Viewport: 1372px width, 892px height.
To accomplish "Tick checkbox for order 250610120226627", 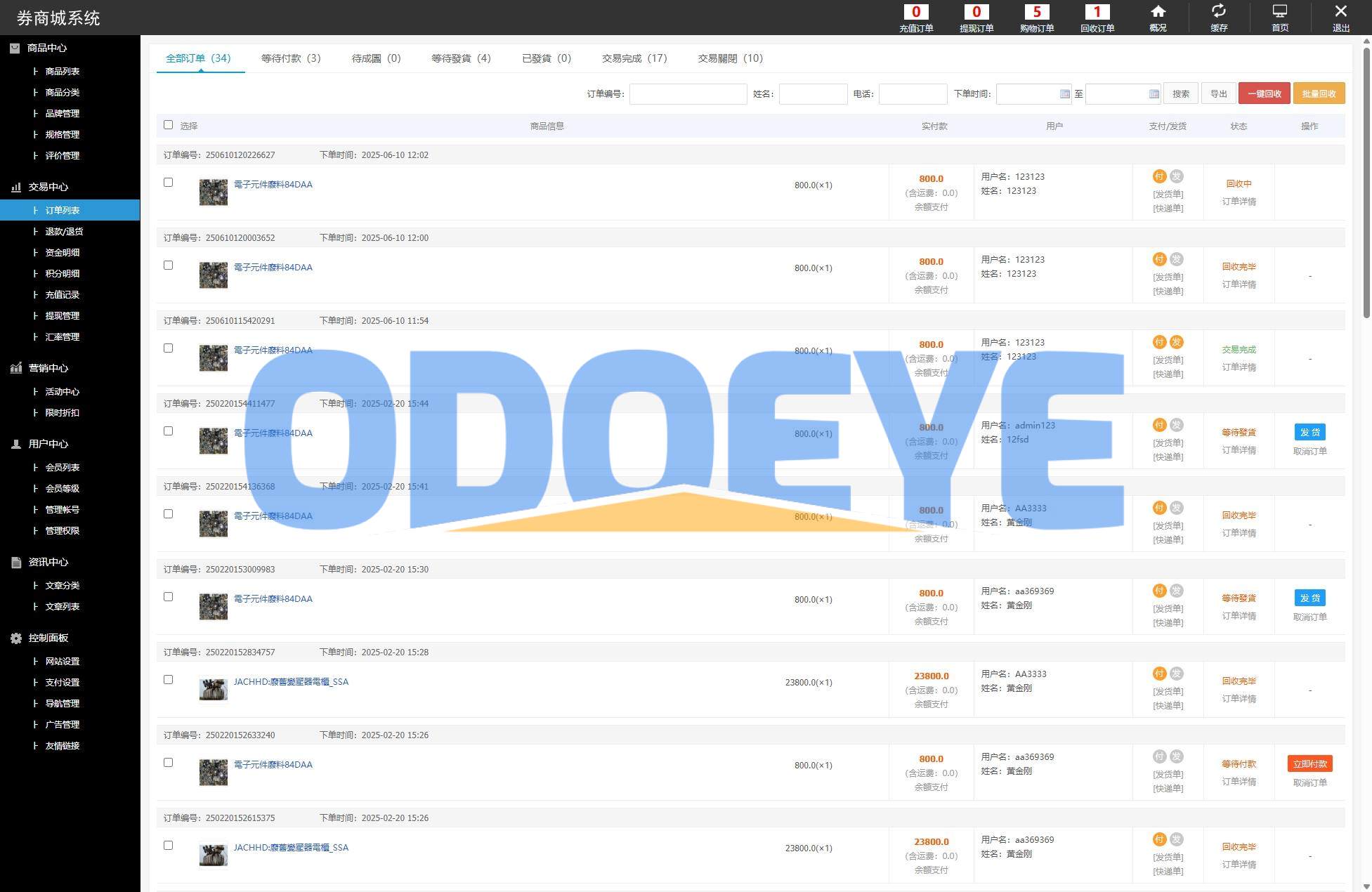I will point(168,183).
